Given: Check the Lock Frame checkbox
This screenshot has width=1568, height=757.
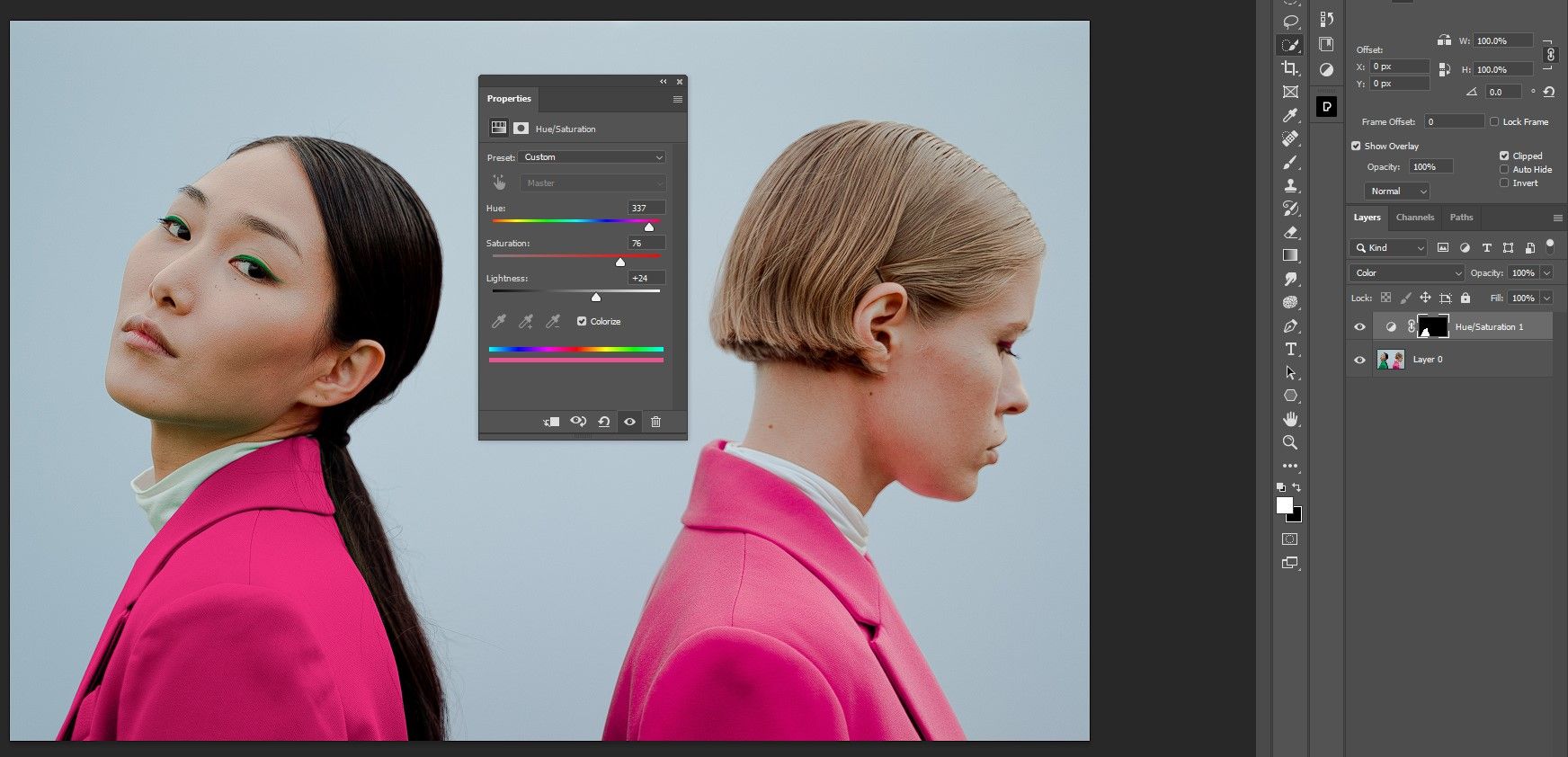Looking at the screenshot, I should coord(1494,121).
